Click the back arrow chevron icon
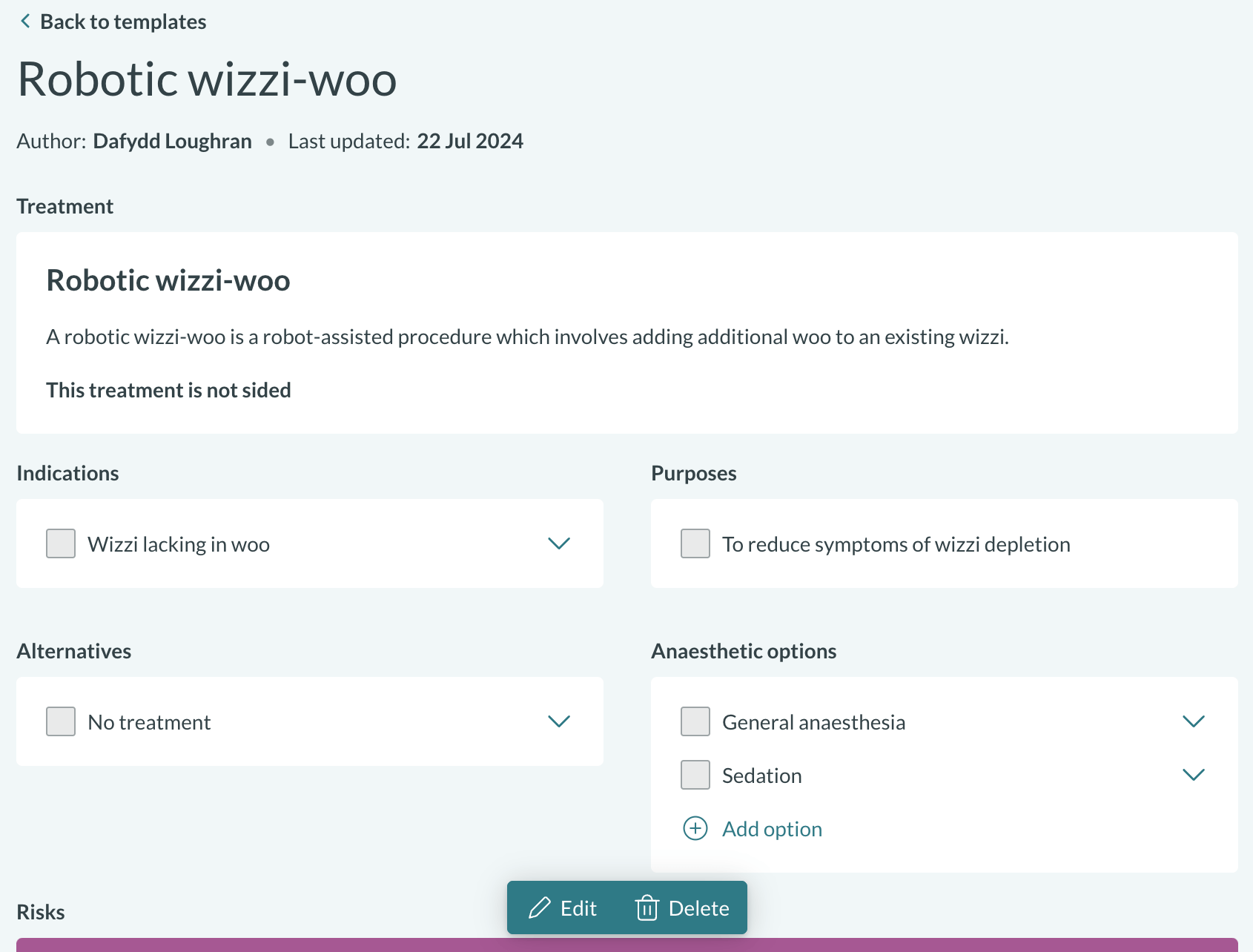The image size is (1253, 952). pos(25,22)
